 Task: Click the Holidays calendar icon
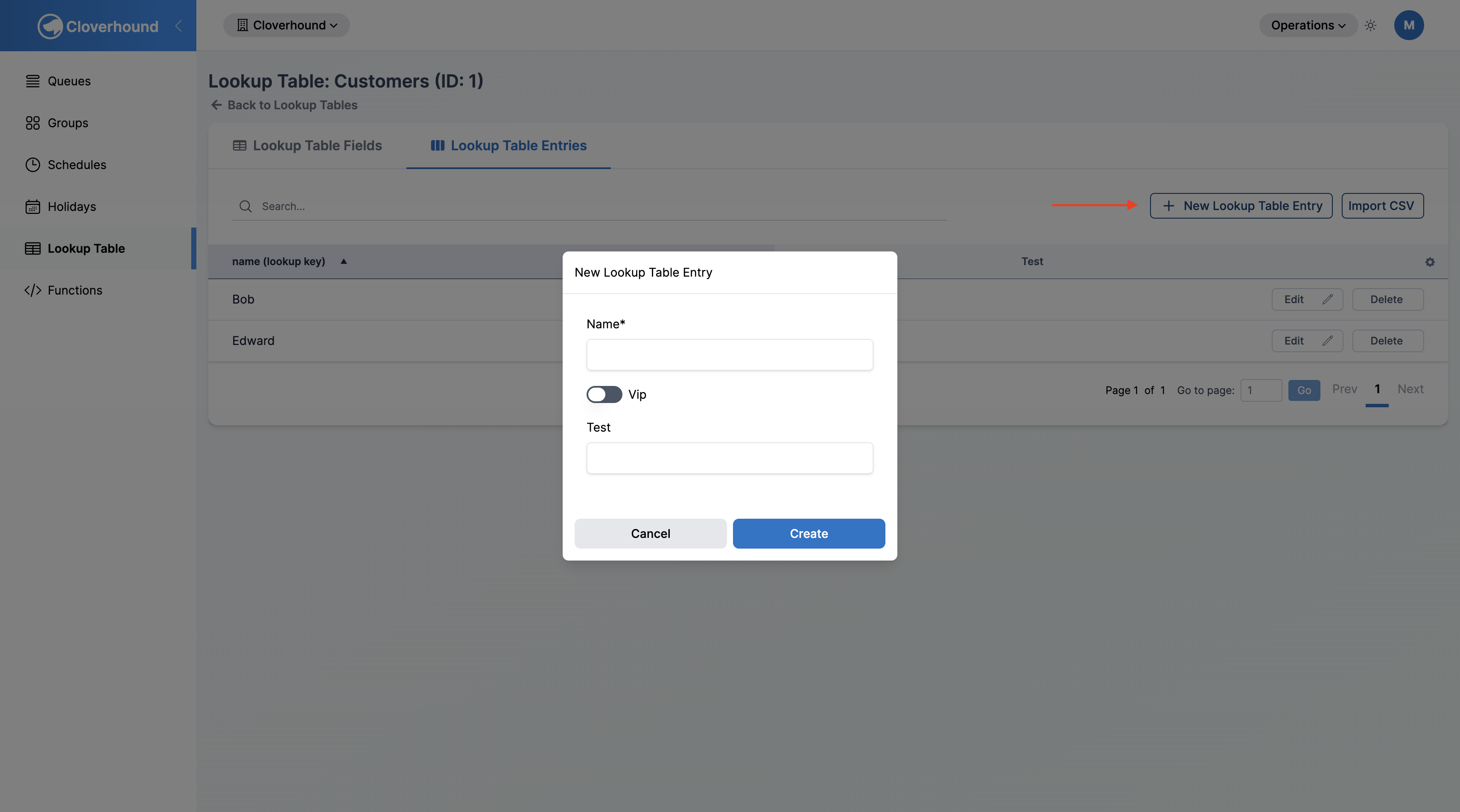coord(33,207)
